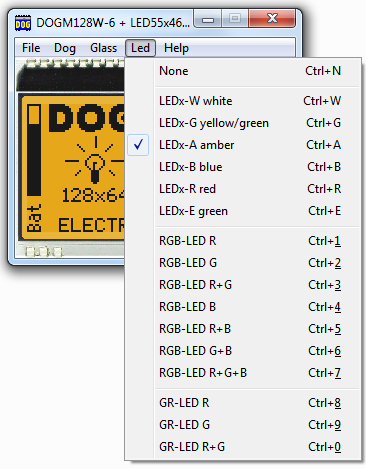Image resolution: width=366 pixels, height=469 pixels.
Task: Click the amber display preview image
Action: tap(71, 159)
